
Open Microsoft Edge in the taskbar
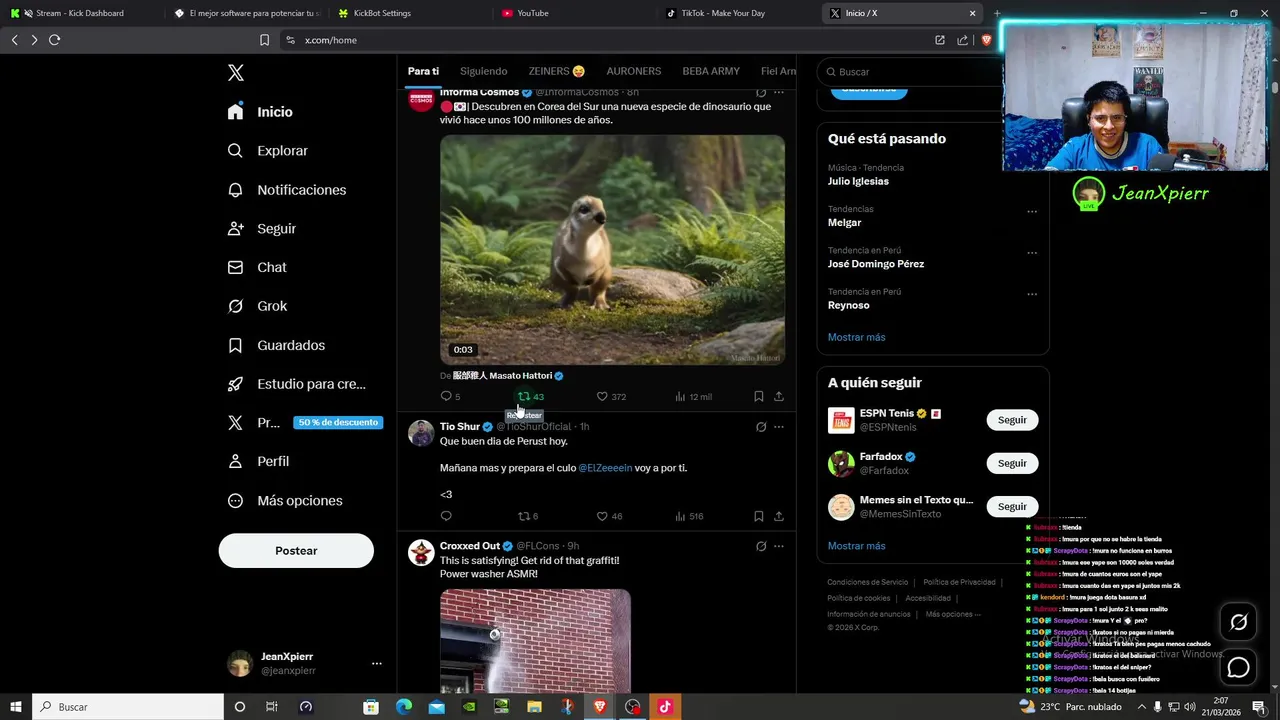404,707
